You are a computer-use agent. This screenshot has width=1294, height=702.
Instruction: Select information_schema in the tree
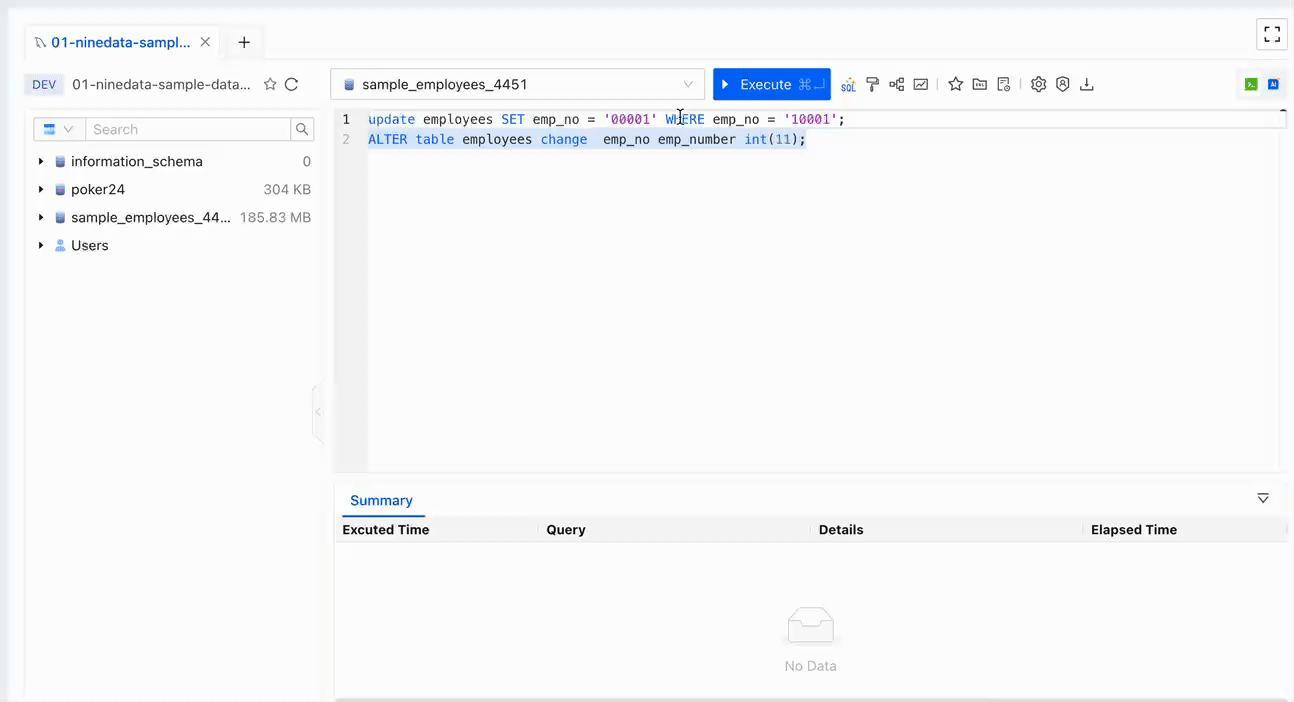137,162
